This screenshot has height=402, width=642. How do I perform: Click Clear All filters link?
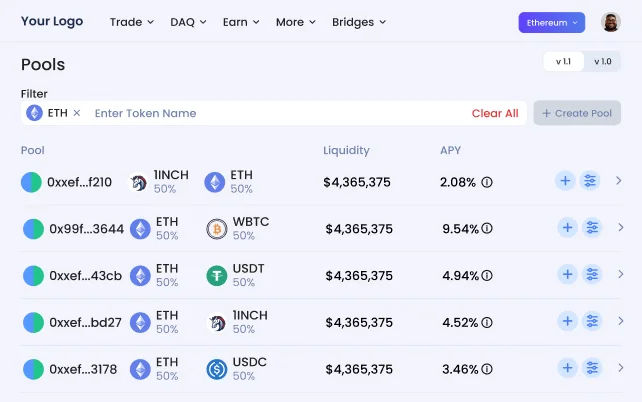coord(495,113)
